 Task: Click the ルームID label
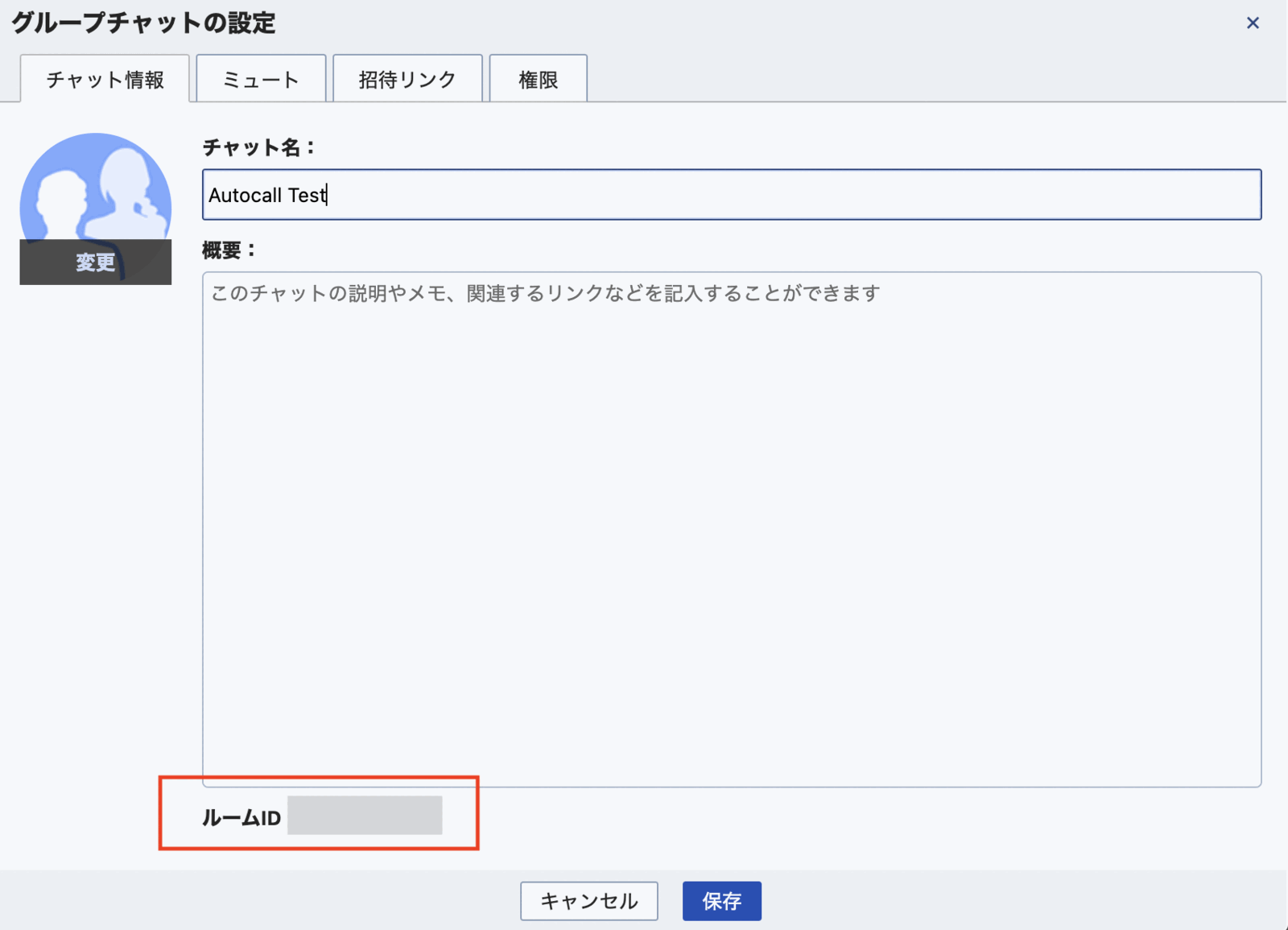241,817
